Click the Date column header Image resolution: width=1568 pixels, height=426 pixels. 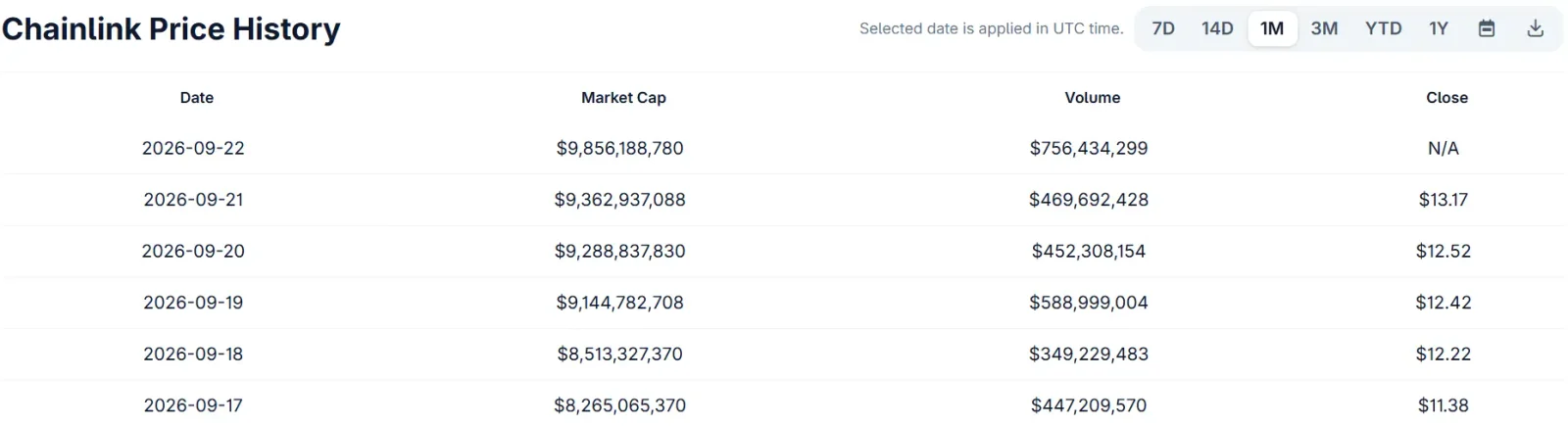tap(197, 98)
